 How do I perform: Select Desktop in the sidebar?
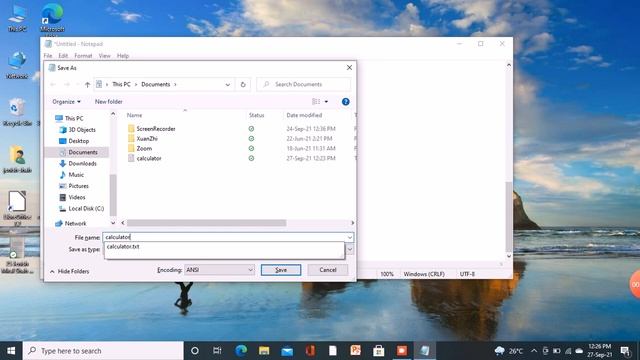tap(74, 141)
